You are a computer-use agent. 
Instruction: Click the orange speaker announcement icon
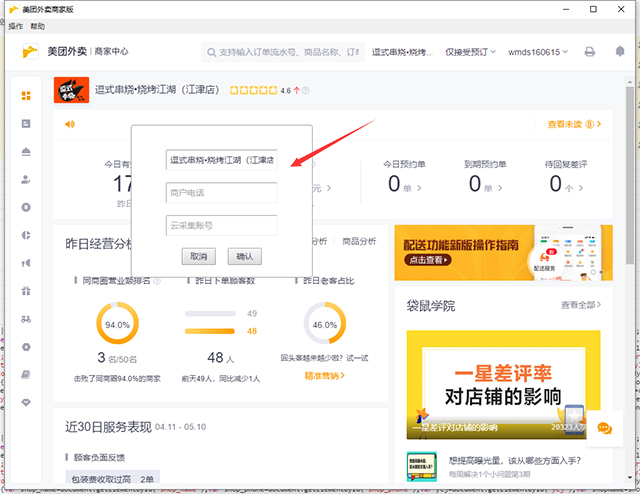pyautogui.click(x=70, y=124)
